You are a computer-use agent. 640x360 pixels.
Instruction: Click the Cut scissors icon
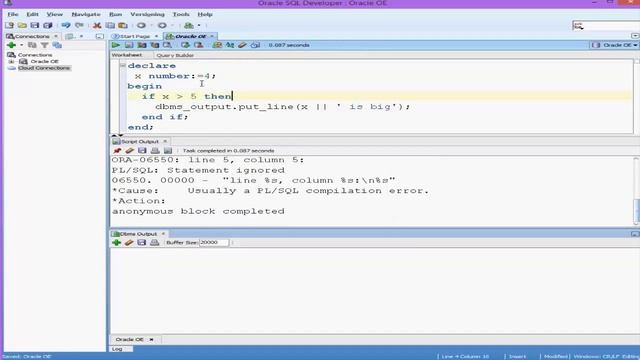click(97, 25)
